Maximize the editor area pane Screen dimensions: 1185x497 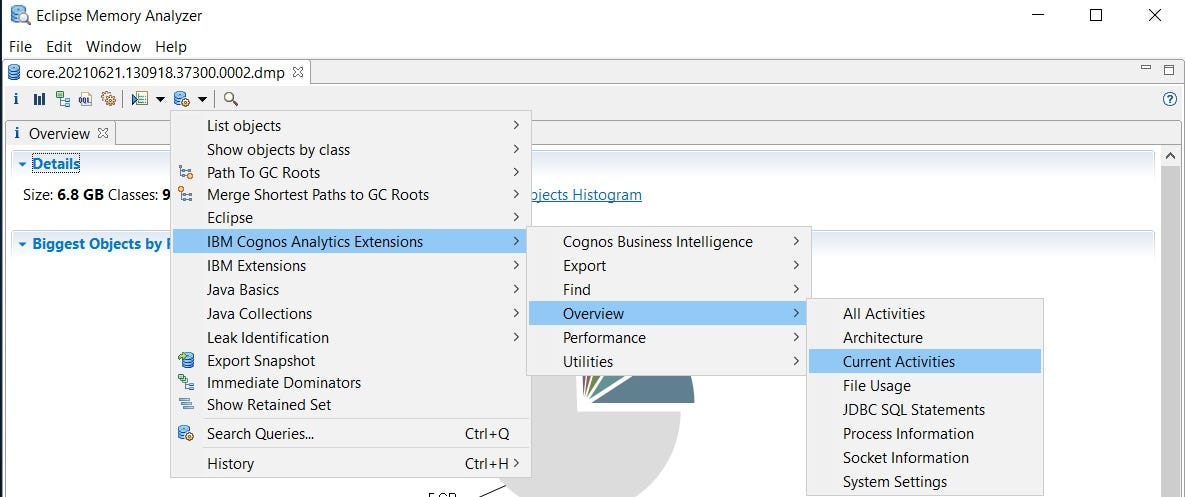[x=1168, y=69]
